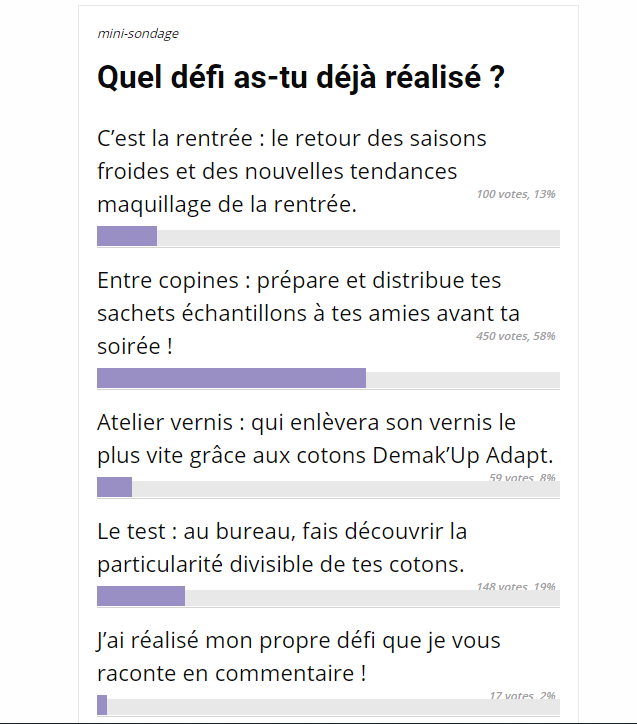The image size is (637, 724).
Task: Choose "J'ai réalisé mon propre défi" answer
Action: pos(299,656)
